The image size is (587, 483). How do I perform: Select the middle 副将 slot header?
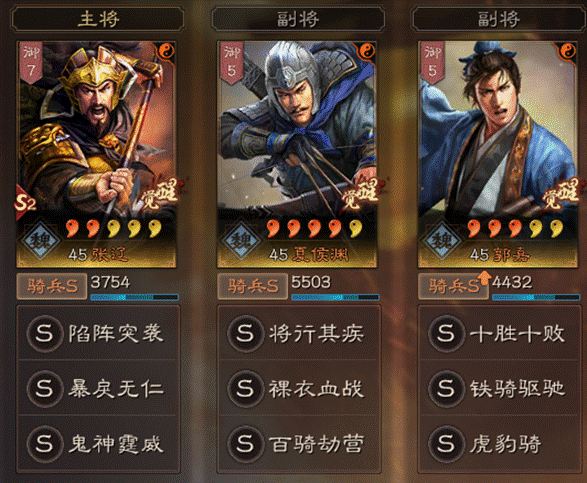click(x=298, y=19)
